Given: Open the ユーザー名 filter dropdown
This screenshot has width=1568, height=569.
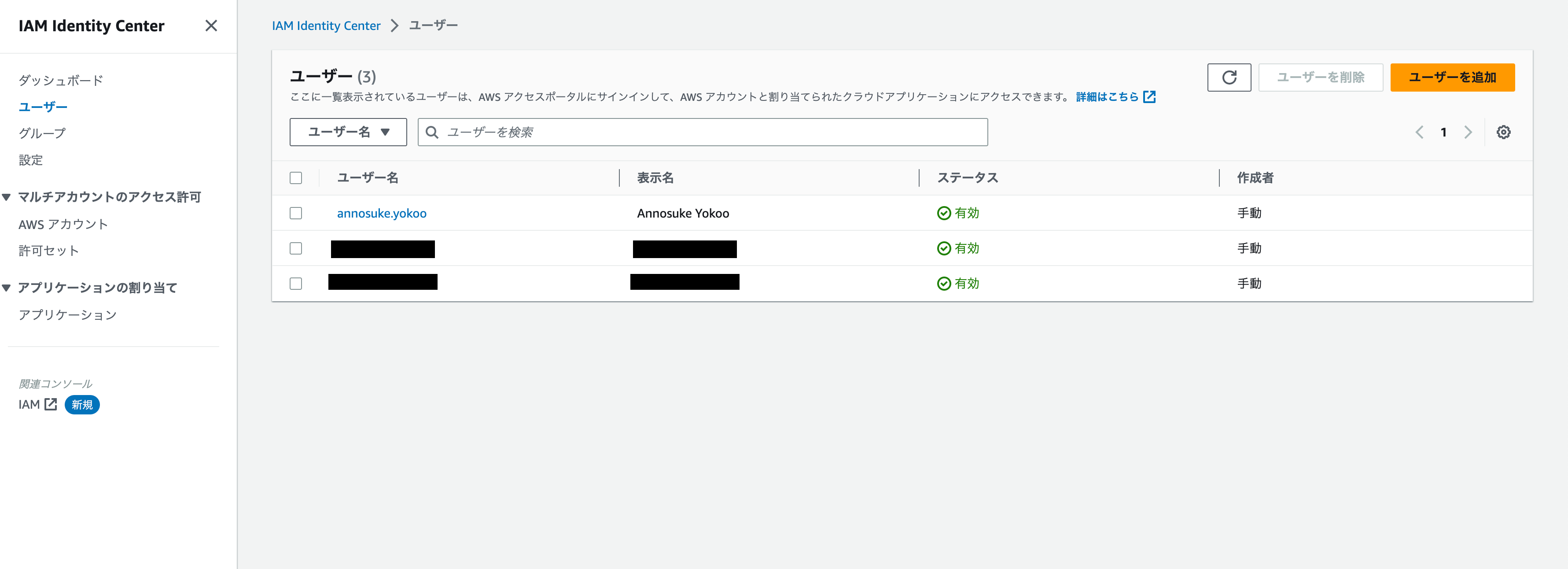Looking at the screenshot, I should tap(348, 132).
